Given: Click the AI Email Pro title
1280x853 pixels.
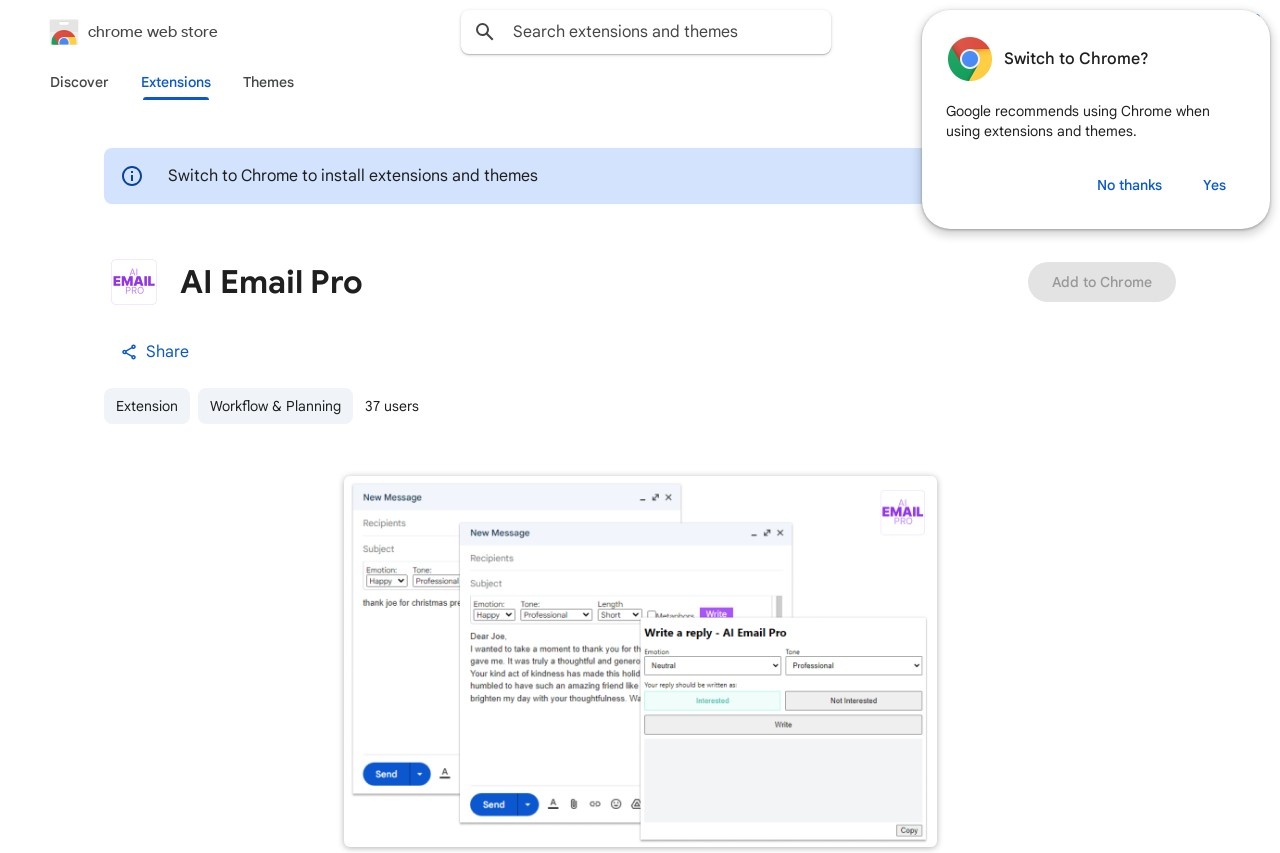Looking at the screenshot, I should [x=271, y=282].
